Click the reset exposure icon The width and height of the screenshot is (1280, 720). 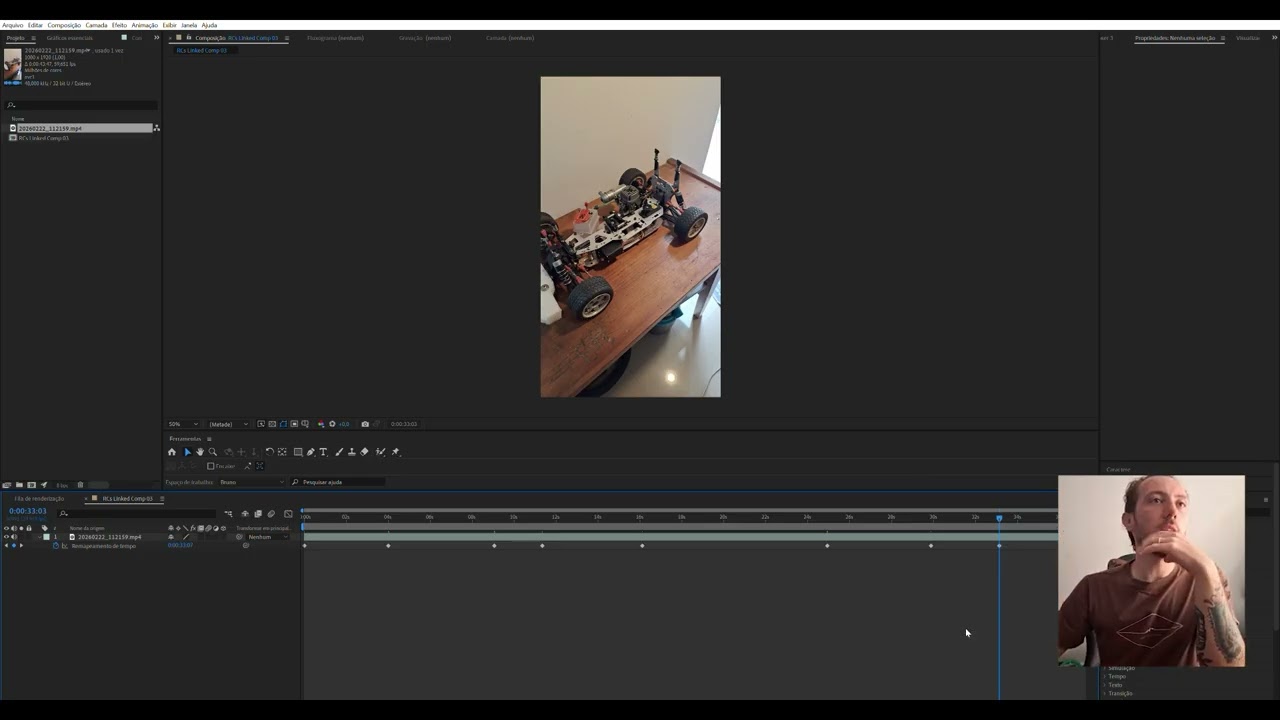tap(332, 424)
